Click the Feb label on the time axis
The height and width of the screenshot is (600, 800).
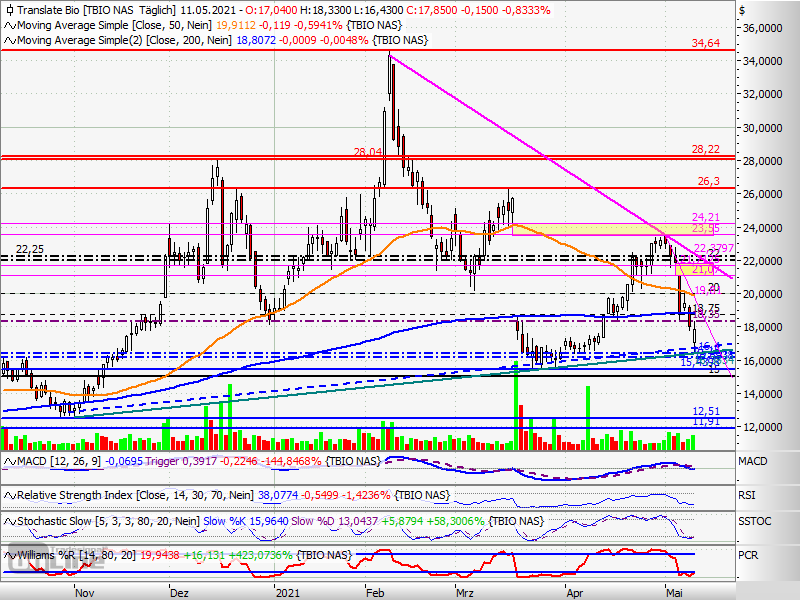[375, 593]
